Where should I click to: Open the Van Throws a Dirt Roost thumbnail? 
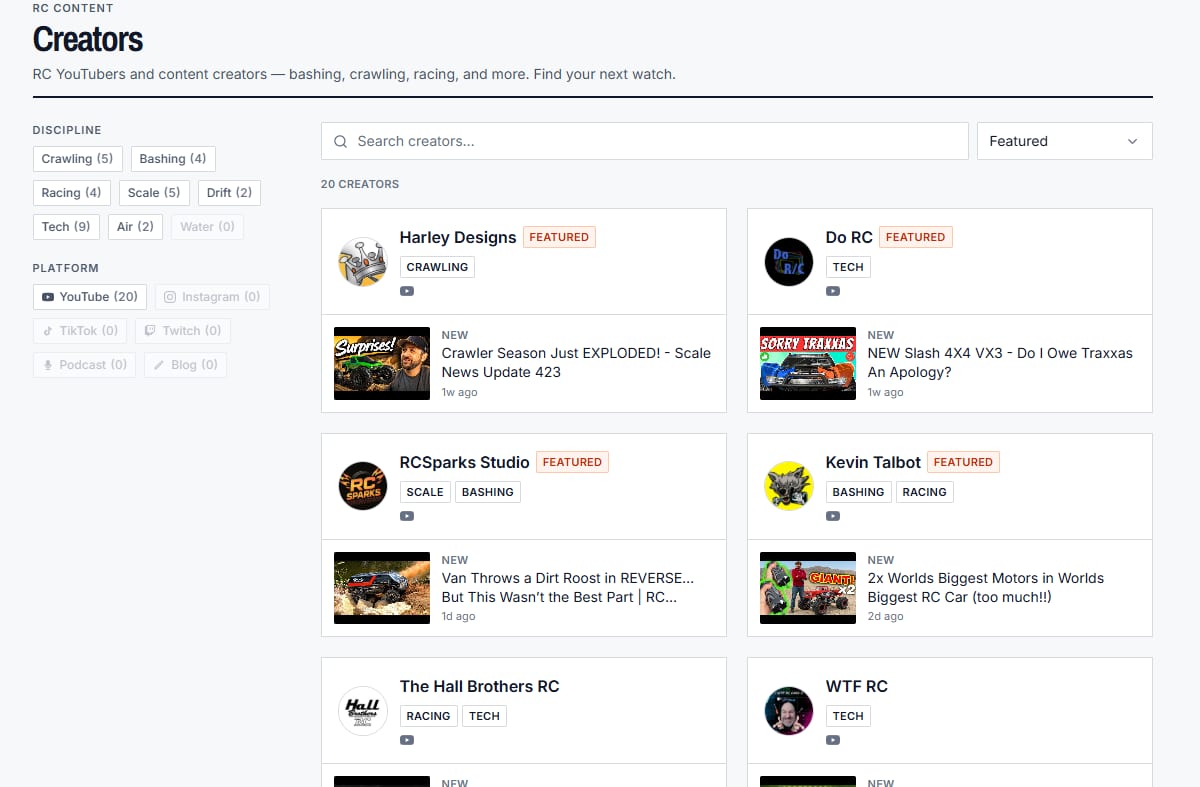(382, 588)
